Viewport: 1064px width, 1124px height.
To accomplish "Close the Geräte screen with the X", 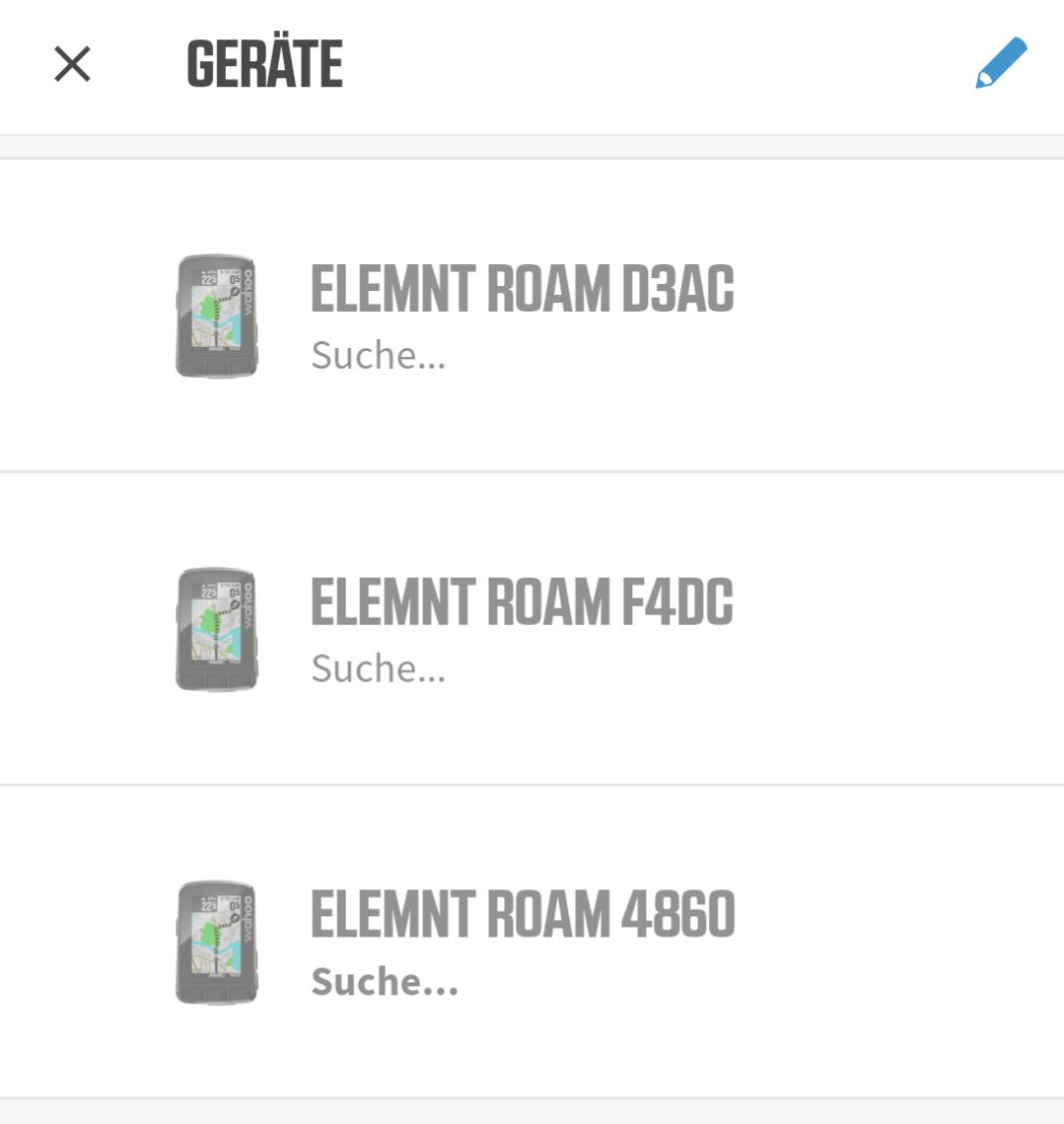I will [x=72, y=65].
